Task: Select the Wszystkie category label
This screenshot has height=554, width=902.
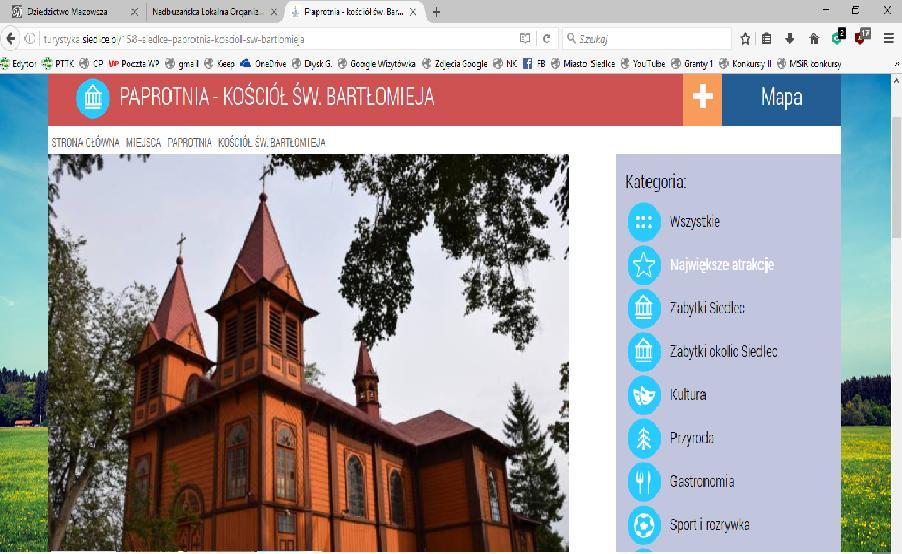Action: click(x=694, y=221)
